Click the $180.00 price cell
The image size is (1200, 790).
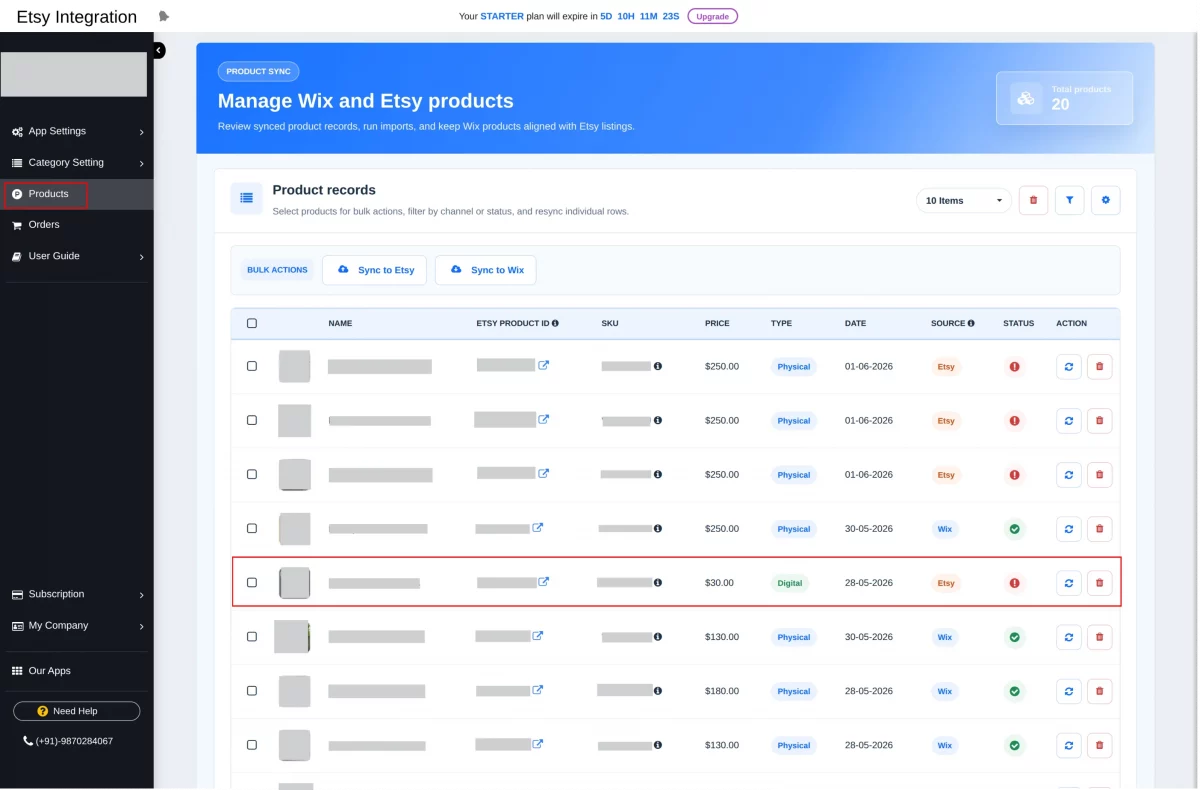click(722, 691)
